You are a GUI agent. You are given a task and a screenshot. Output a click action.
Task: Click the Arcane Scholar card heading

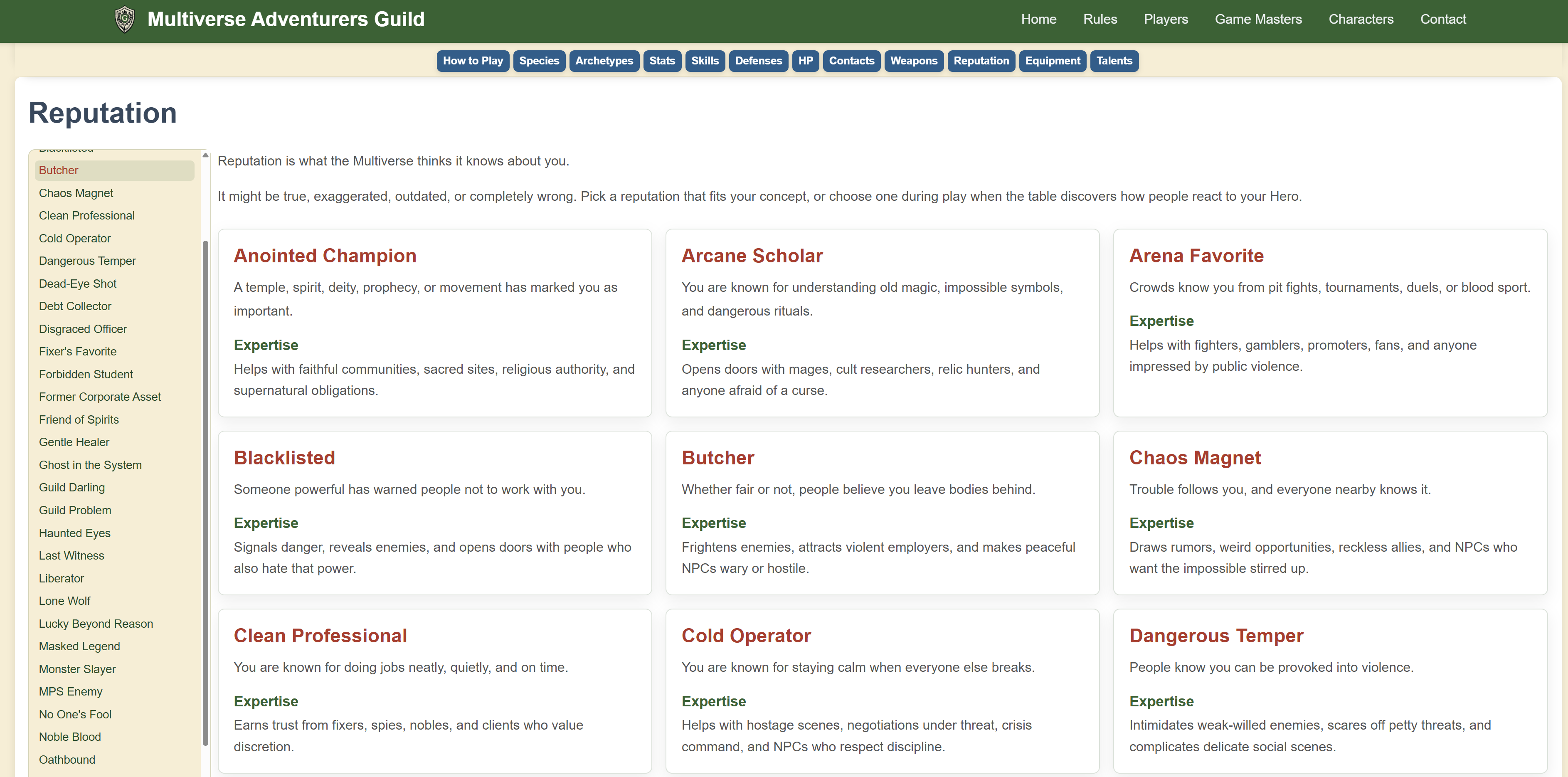752,256
